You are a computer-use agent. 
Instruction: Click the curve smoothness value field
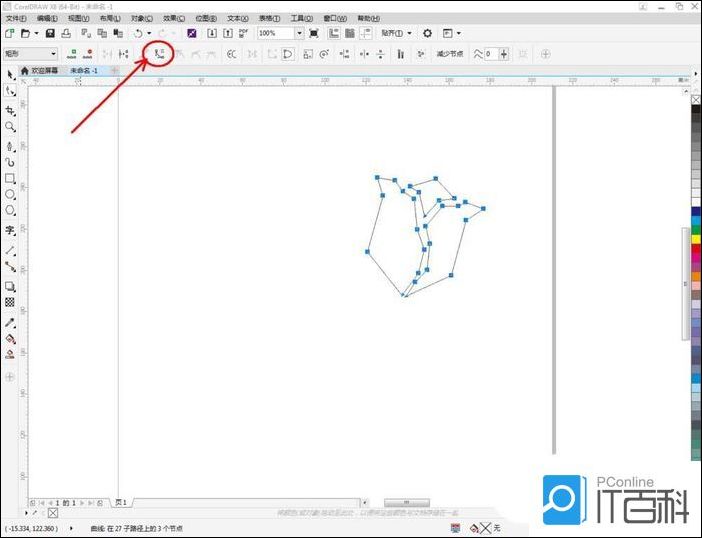click(491, 54)
